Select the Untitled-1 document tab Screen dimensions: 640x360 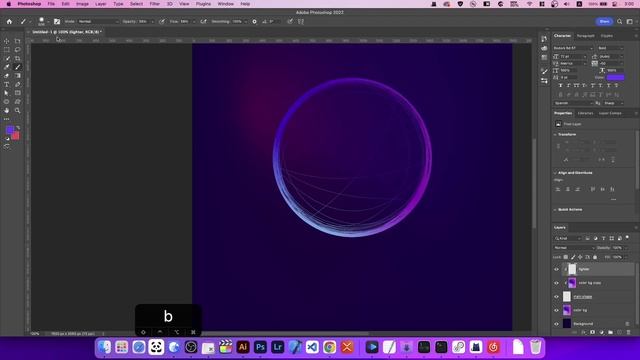67,32
